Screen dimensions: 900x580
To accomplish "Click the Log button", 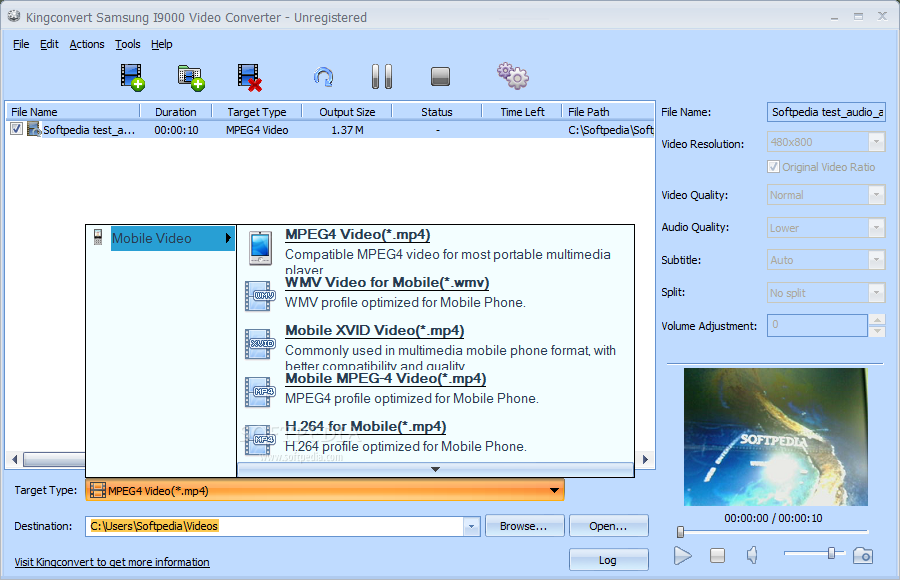I will click(x=609, y=560).
